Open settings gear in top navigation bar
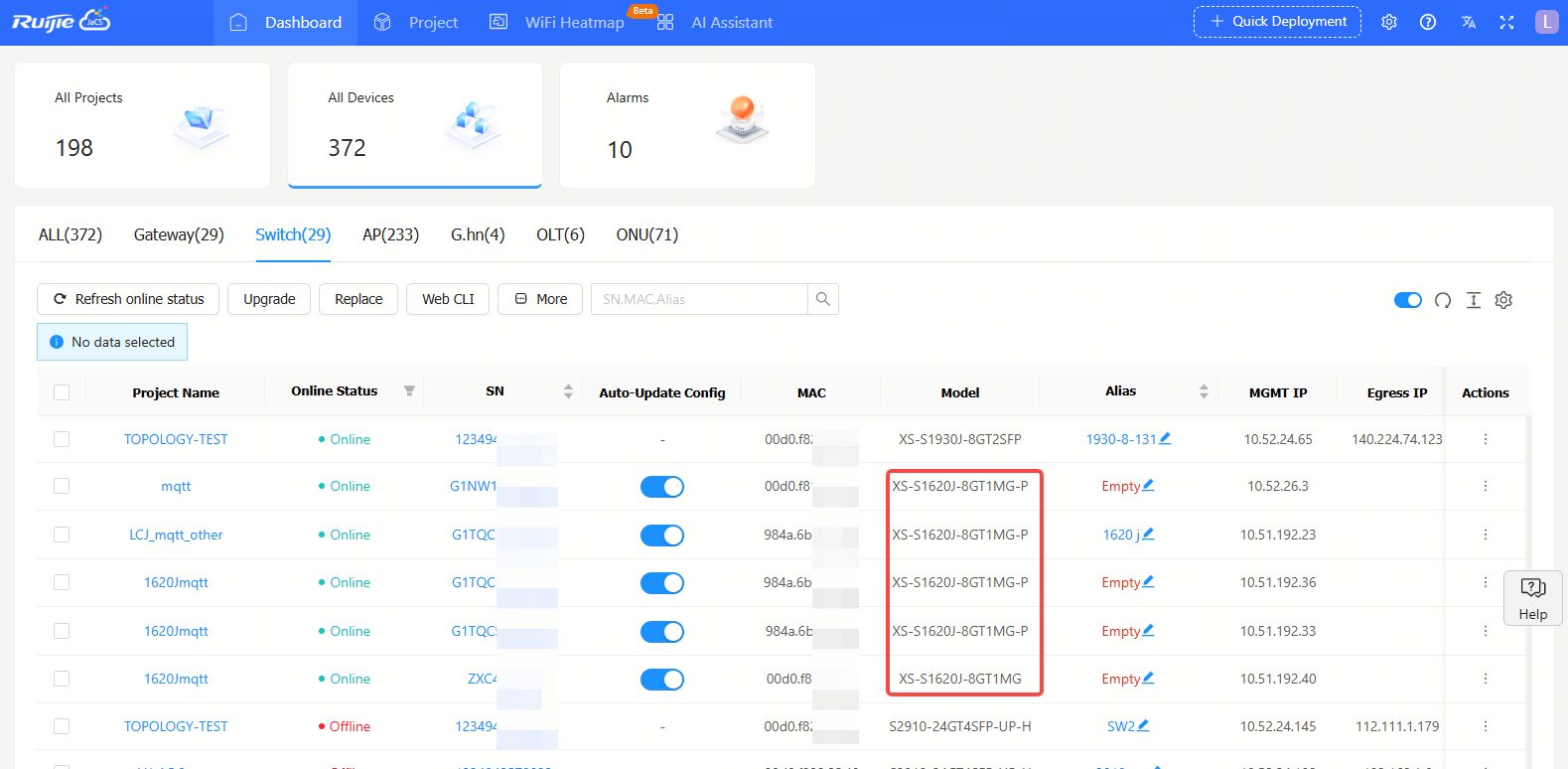This screenshot has width=1568, height=769. click(1388, 22)
